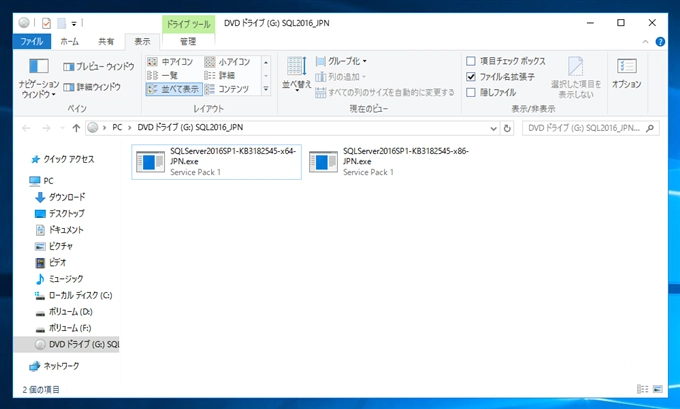
Task: Switch to details view in status bar
Action: [x=642, y=389]
